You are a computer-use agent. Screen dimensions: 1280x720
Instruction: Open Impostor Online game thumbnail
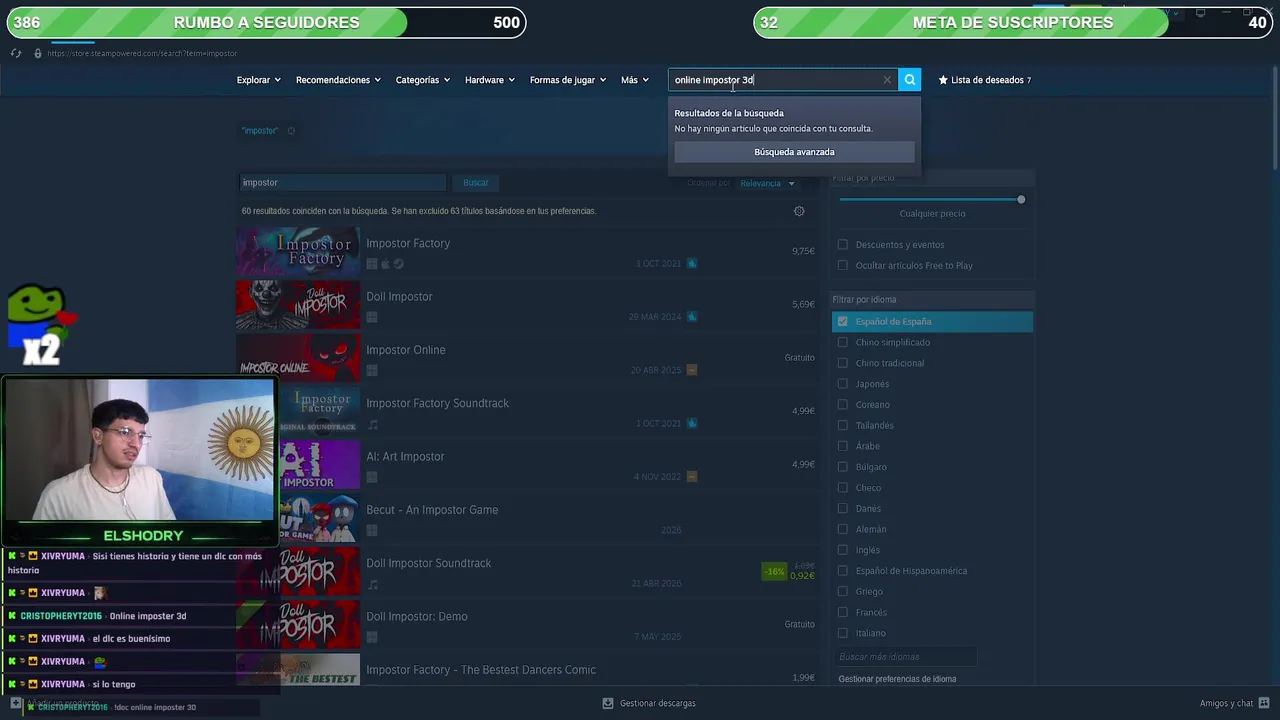[298, 358]
